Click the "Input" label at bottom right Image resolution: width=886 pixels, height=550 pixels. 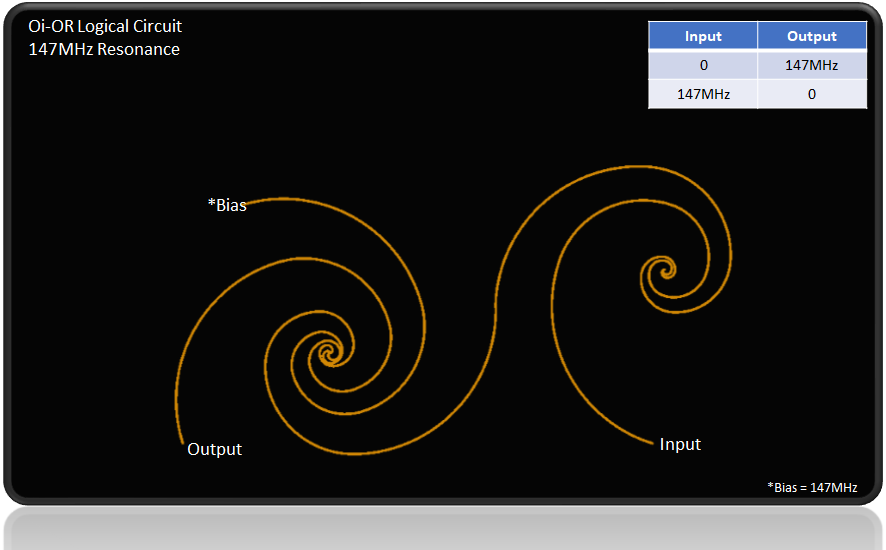680,444
